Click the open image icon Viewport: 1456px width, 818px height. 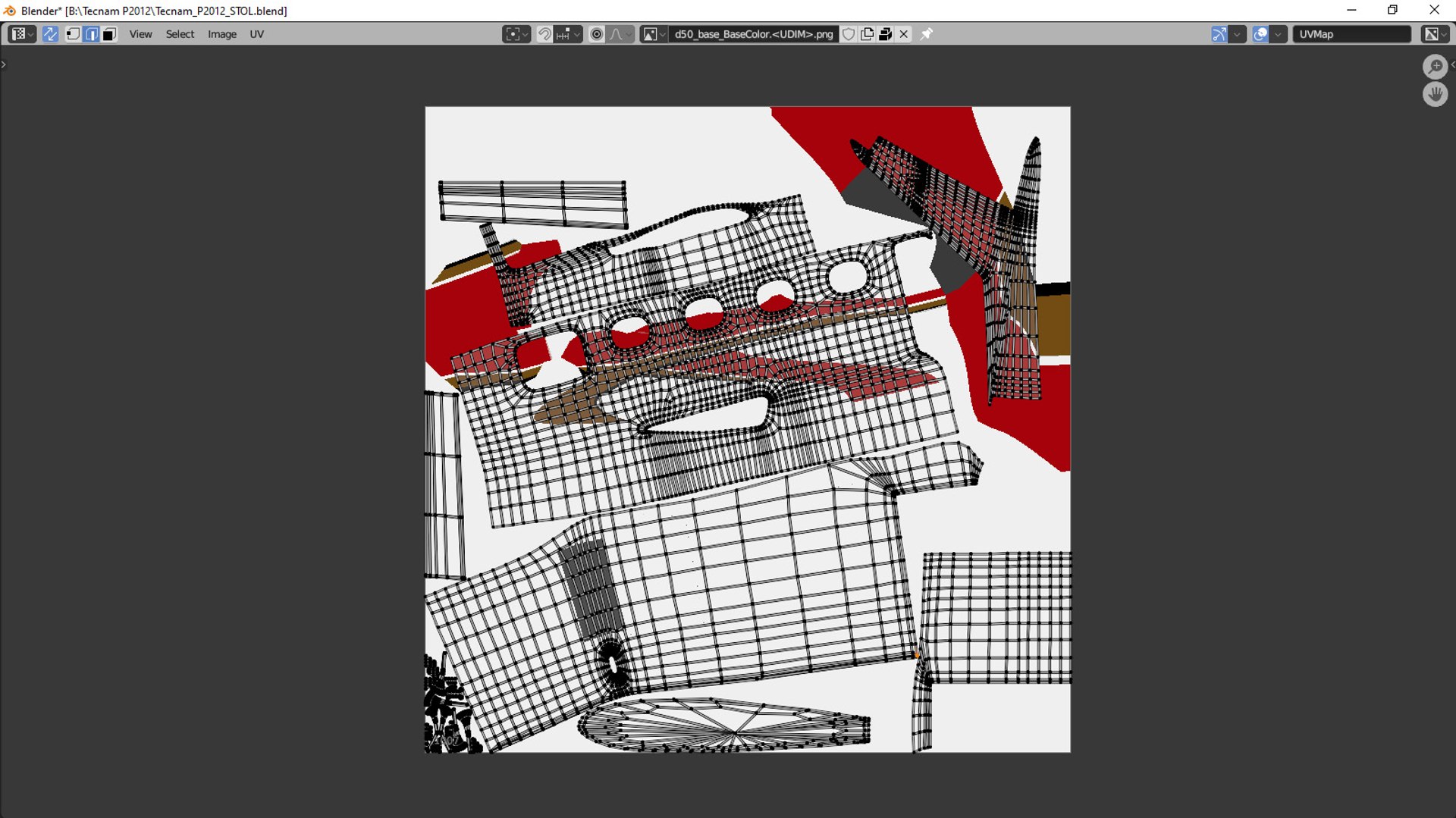[885, 34]
